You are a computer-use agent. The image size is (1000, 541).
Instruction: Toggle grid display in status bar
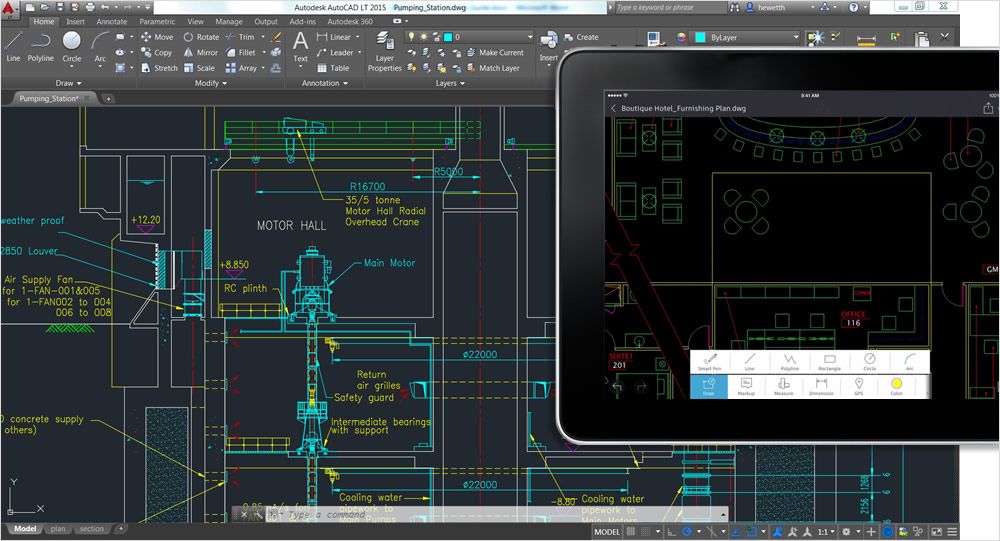pos(631,531)
